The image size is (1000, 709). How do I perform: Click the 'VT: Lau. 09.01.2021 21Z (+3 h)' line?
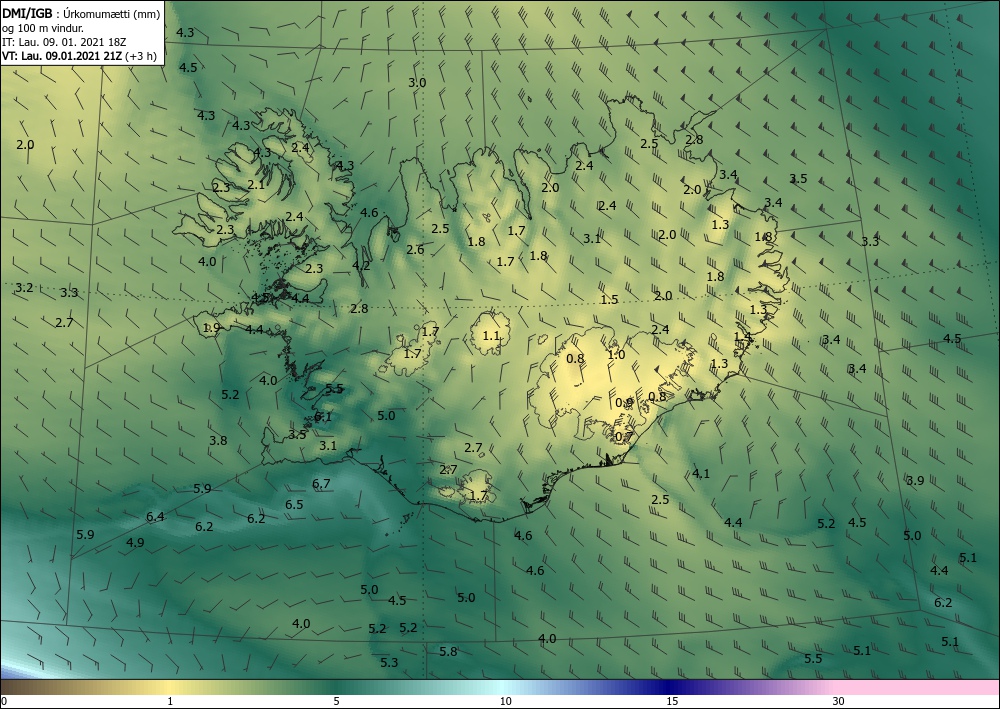click(79, 55)
